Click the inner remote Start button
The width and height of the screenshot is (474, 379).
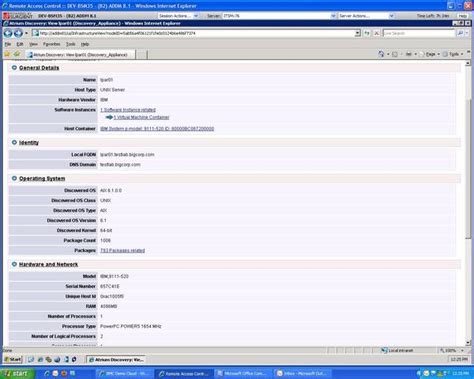13,359
